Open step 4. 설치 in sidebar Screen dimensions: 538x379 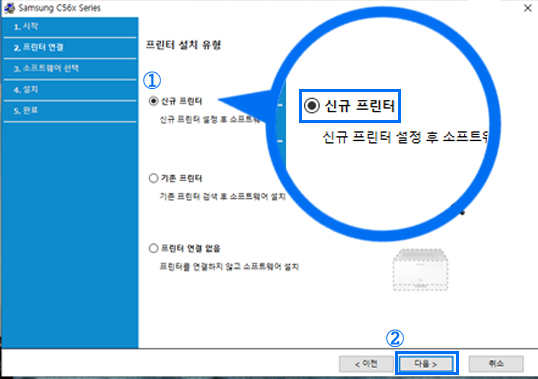70,90
